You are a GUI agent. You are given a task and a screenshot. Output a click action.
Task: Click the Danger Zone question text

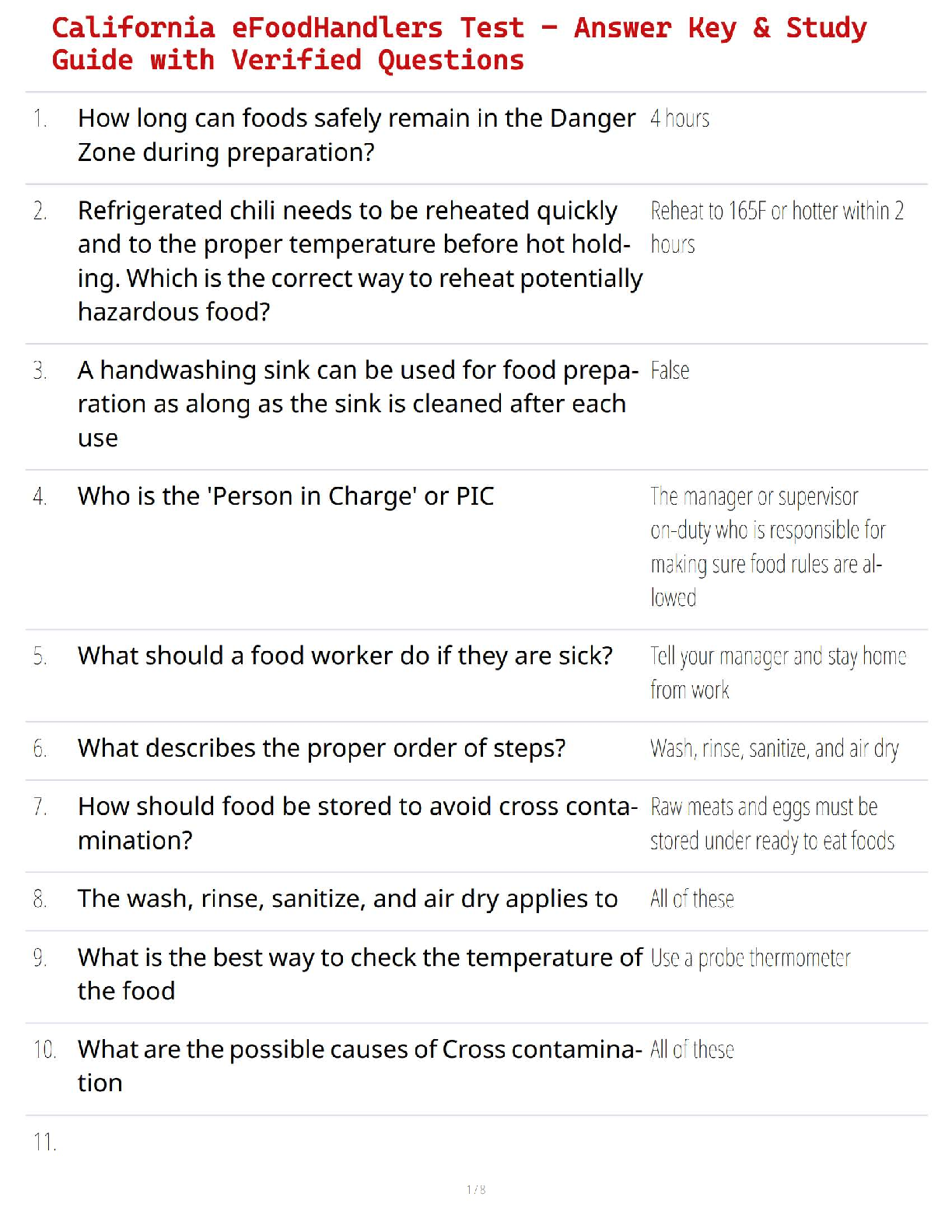pos(356,135)
